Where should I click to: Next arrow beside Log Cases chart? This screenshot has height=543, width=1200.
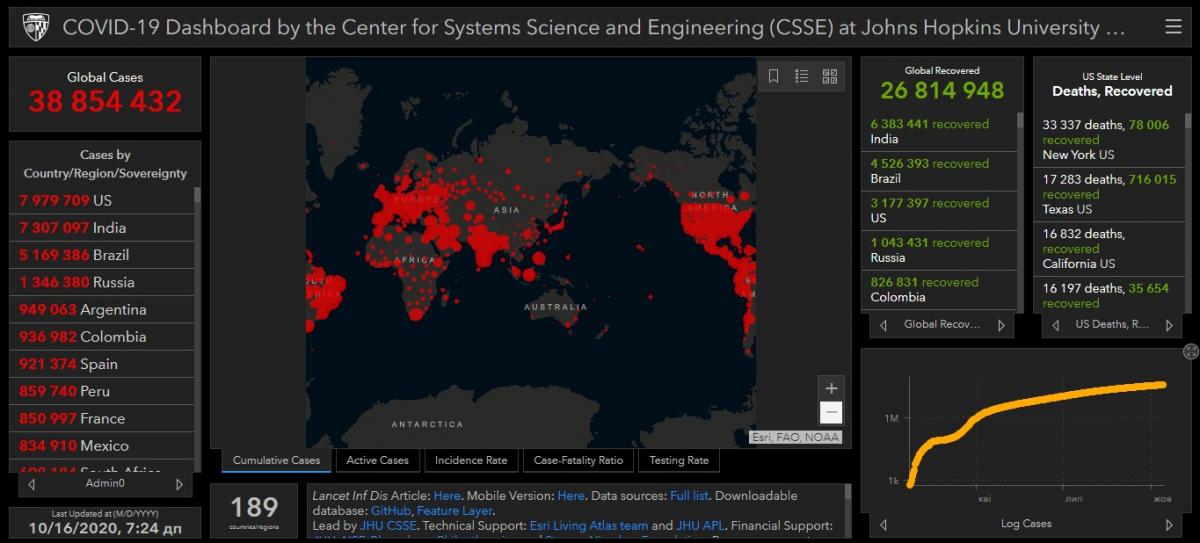pos(1169,524)
